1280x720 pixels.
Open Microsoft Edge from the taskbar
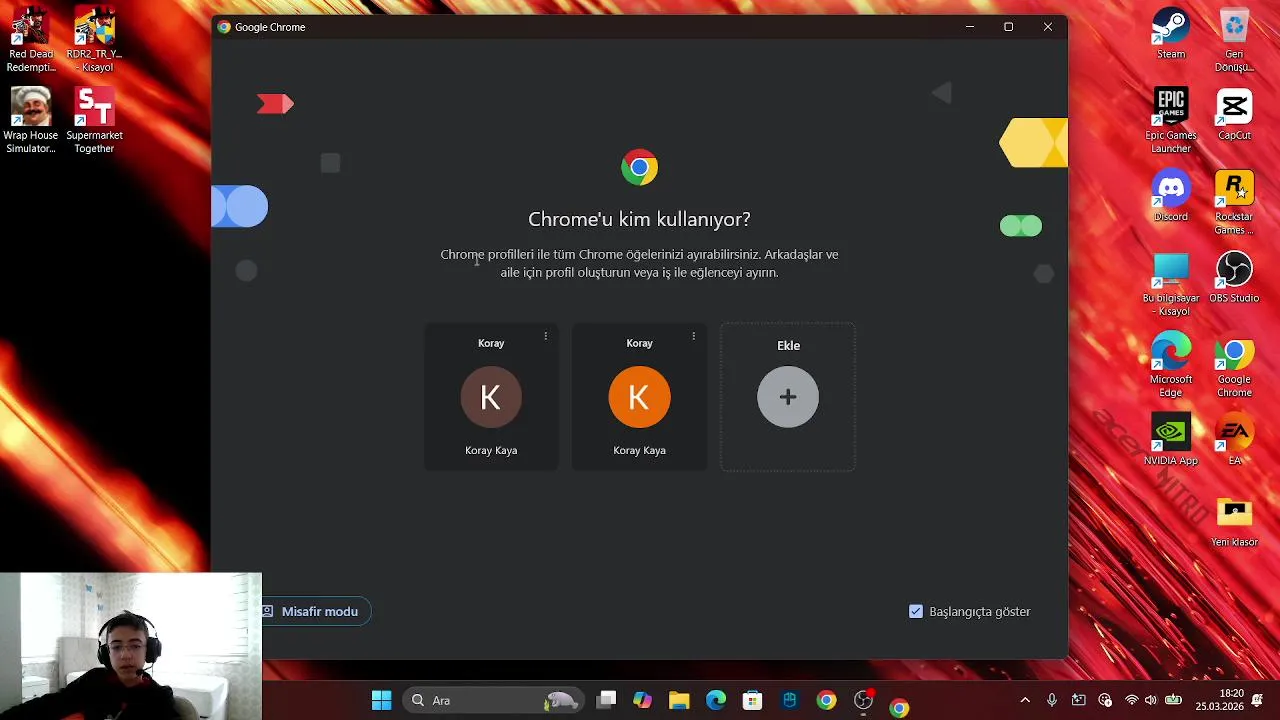[x=716, y=700]
